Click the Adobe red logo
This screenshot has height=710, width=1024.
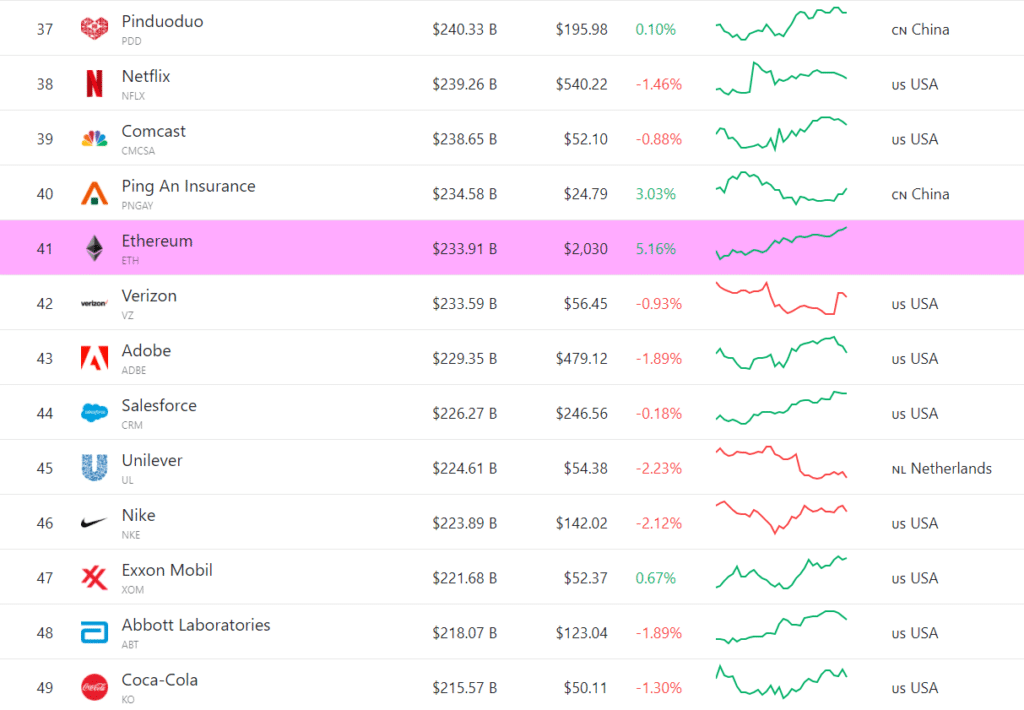(x=94, y=358)
